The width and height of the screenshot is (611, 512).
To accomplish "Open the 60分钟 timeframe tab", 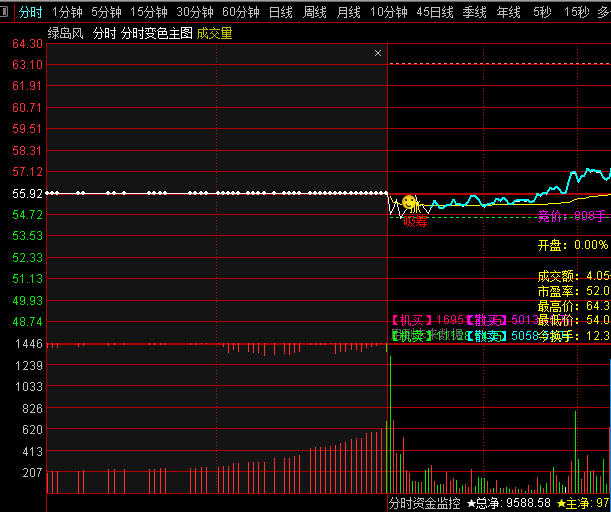I will click(x=241, y=12).
